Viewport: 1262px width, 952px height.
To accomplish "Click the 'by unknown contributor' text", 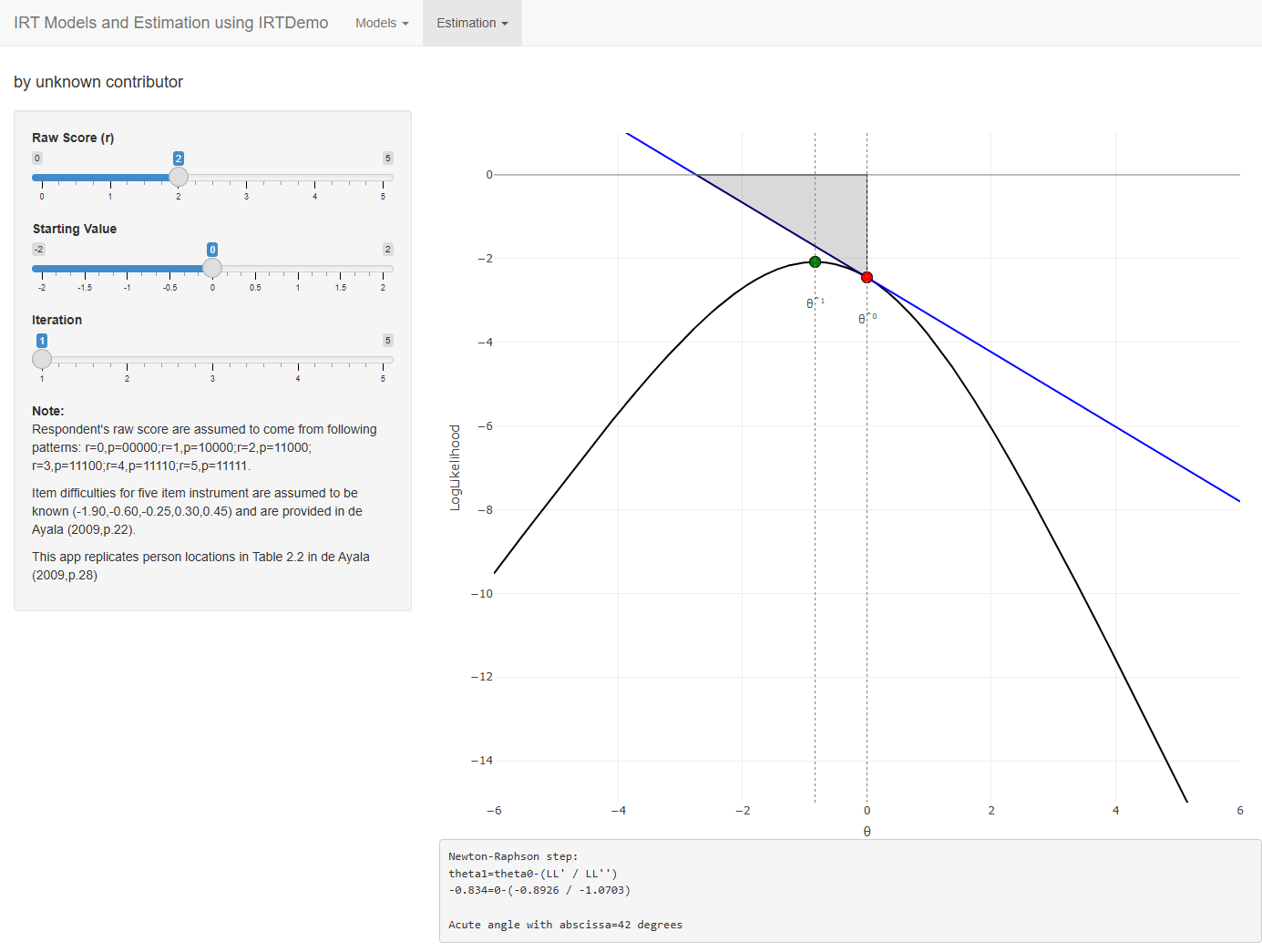I will [98, 82].
